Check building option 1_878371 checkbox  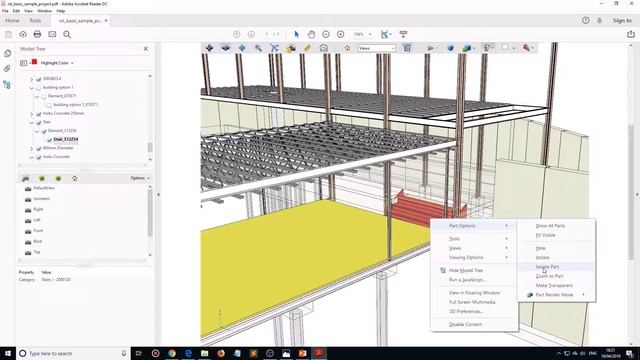click(x=49, y=105)
